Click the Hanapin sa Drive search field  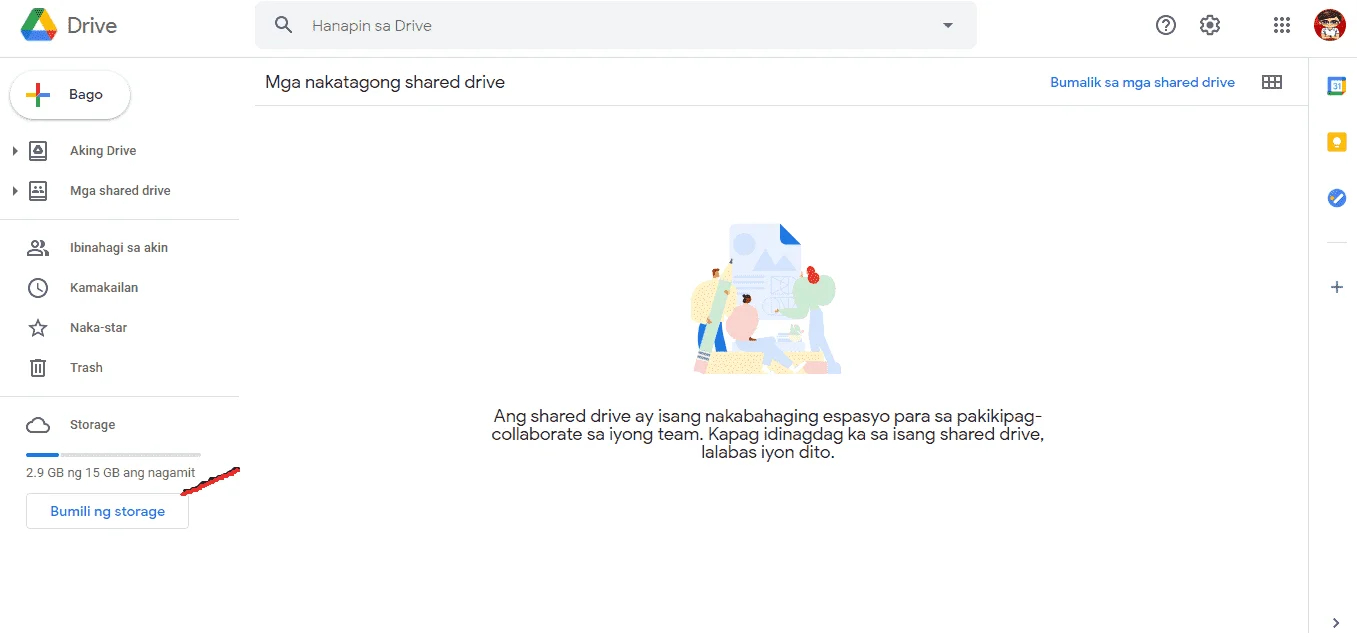coord(615,25)
